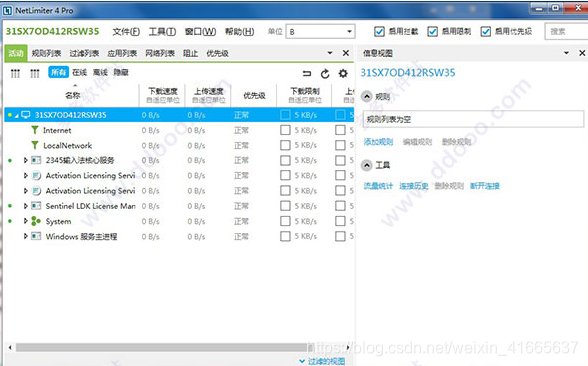Expand the Sentinel LDK License Manager node
The height and width of the screenshot is (366, 588).
click(x=26, y=206)
